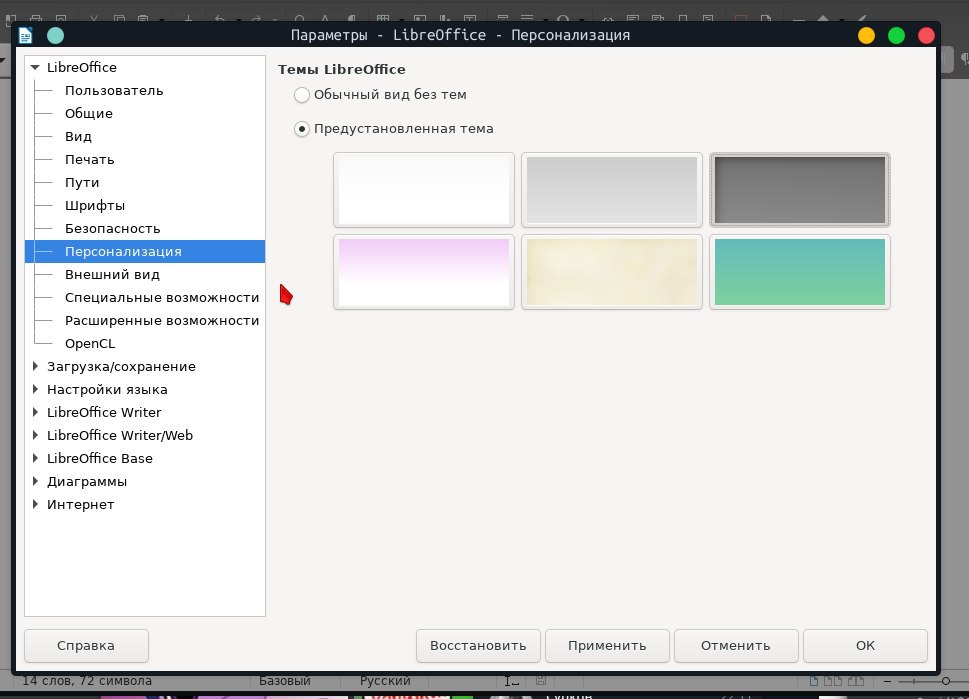Click '14 слов, 72 символа' in Writer status bar
The width and height of the screenshot is (969, 699).
[87, 681]
